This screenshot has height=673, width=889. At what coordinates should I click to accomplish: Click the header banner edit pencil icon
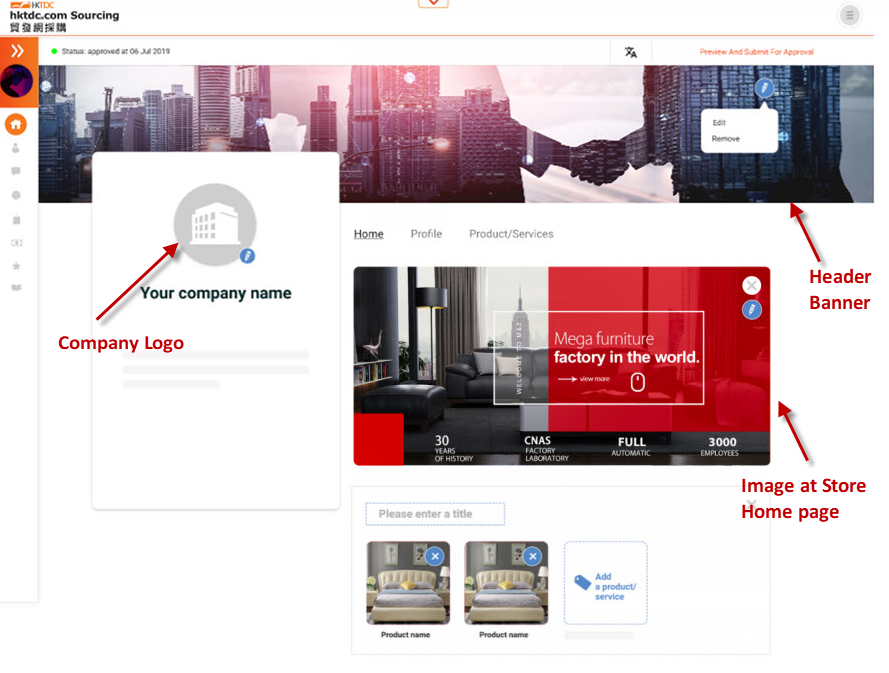click(764, 88)
